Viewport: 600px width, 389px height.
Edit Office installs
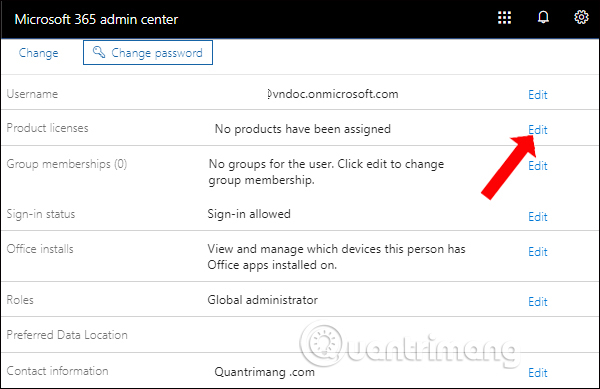pos(538,252)
